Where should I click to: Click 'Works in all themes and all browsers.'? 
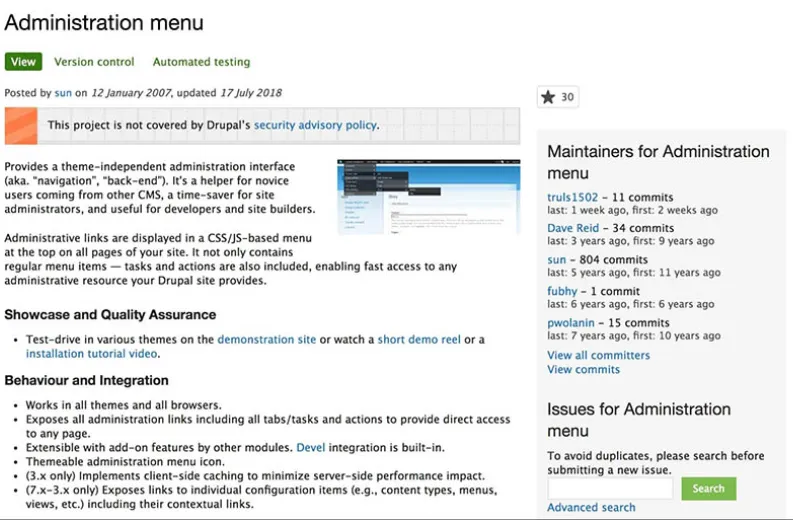pos(123,405)
